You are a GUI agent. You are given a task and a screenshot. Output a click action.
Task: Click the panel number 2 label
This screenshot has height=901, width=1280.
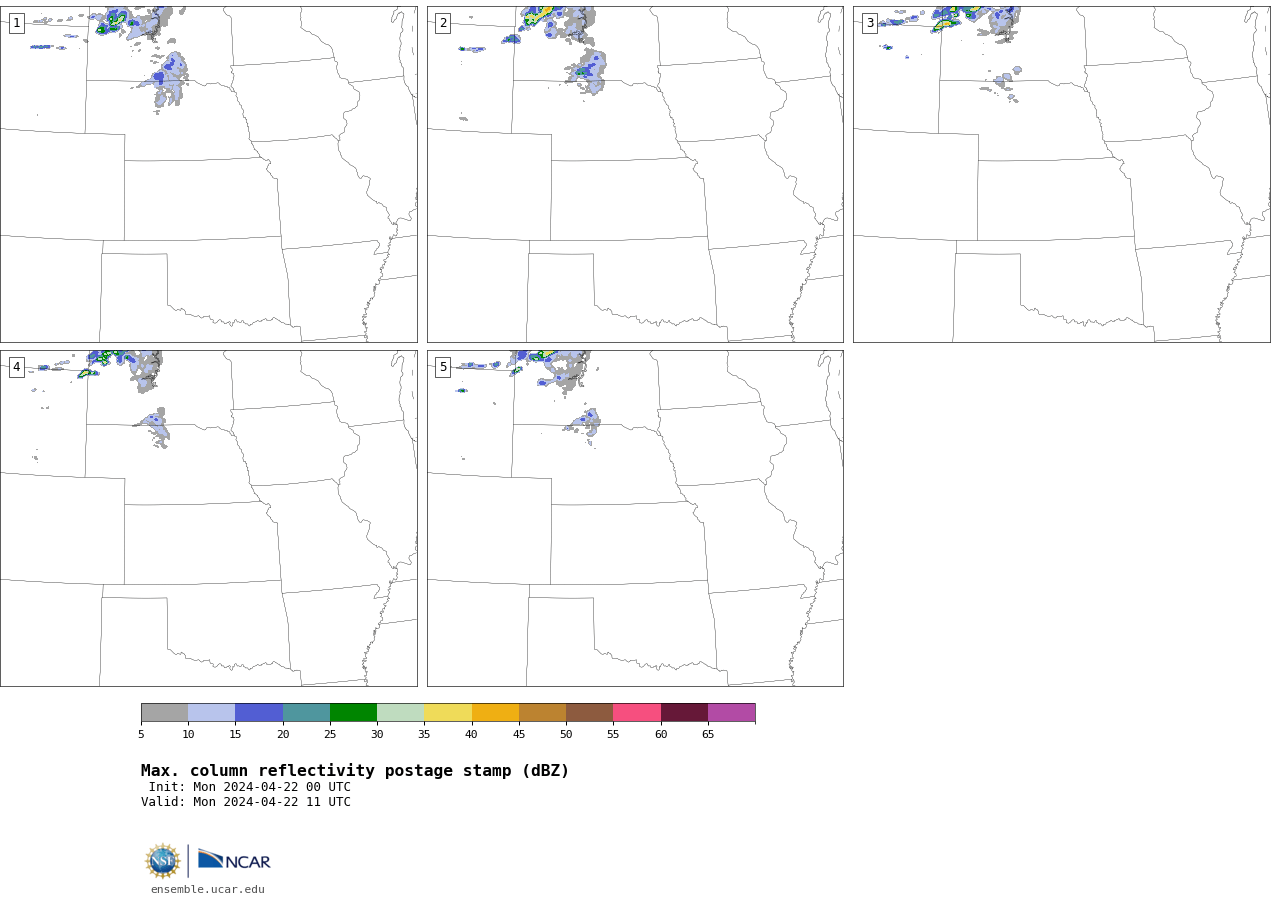coord(443,23)
